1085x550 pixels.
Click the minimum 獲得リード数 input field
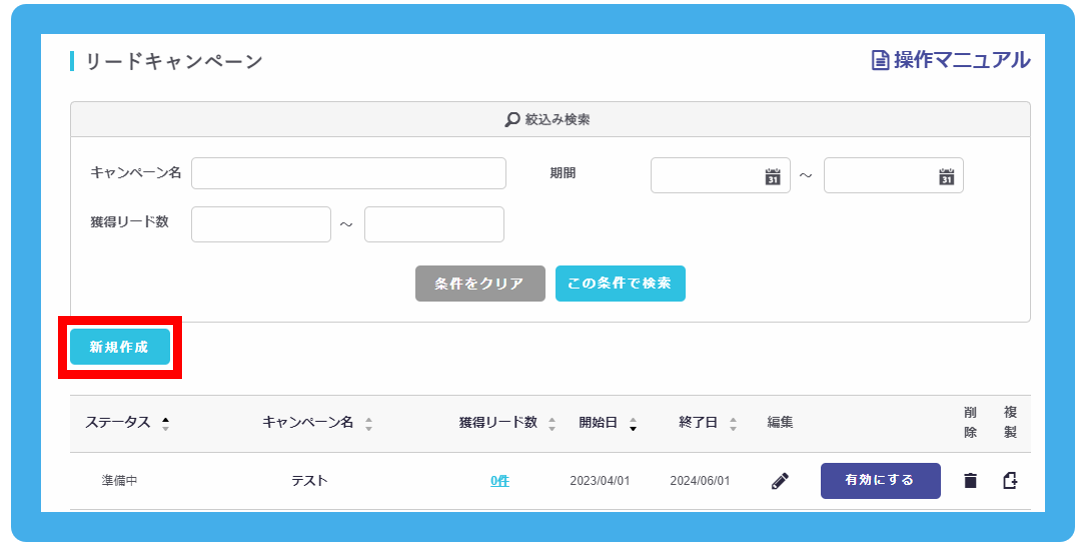pyautogui.click(x=260, y=225)
